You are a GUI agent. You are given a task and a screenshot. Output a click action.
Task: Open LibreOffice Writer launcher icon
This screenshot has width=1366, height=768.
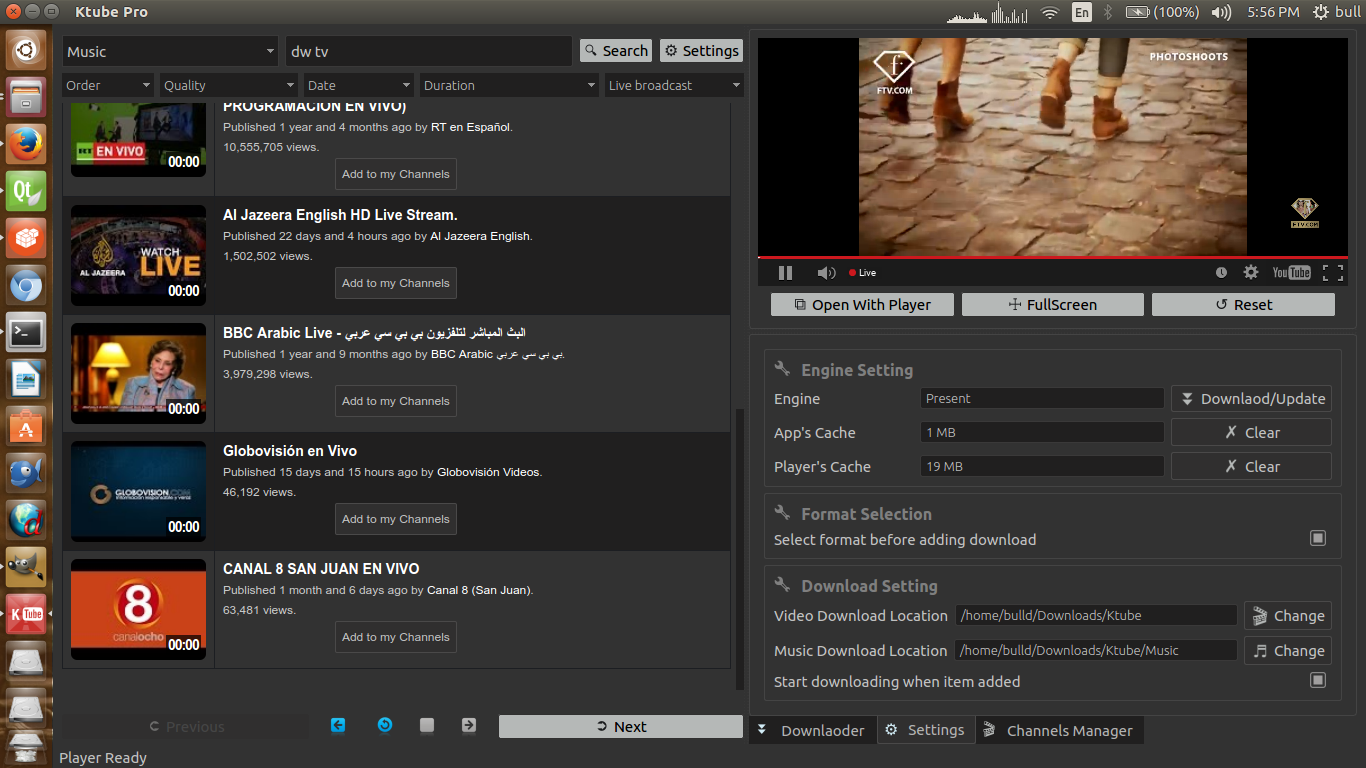tap(26, 380)
